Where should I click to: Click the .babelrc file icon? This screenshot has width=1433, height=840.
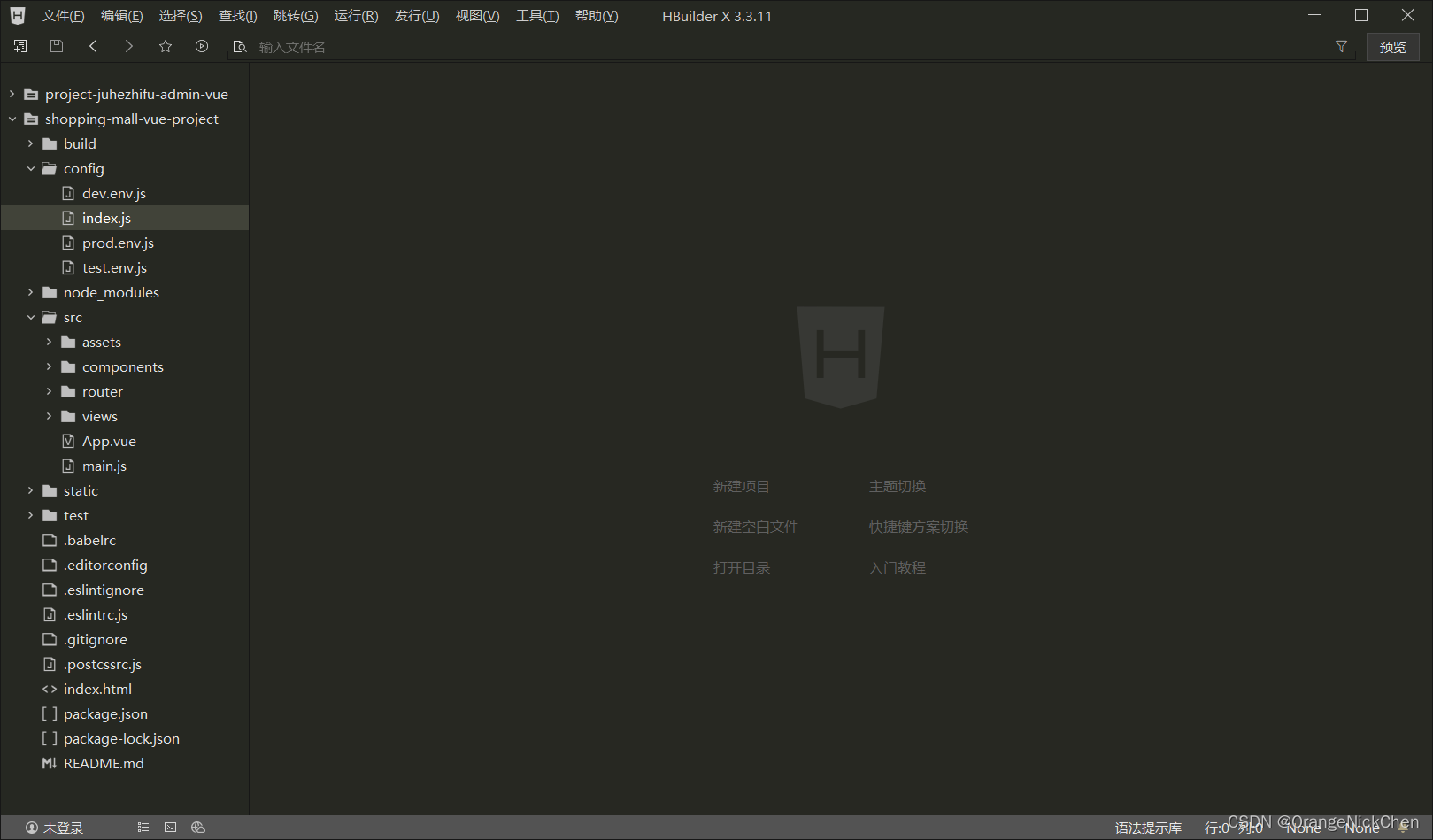50,540
